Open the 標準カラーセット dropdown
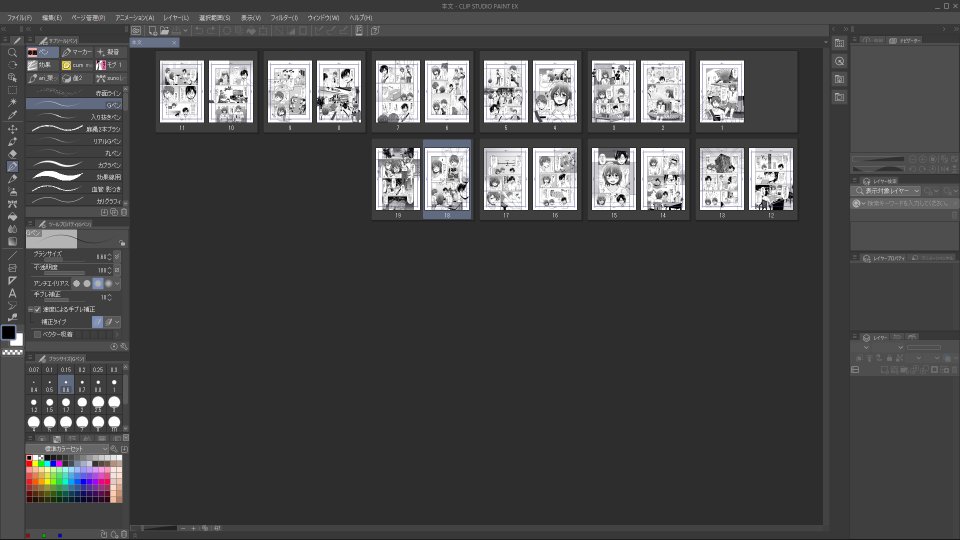Viewport: 960px width, 540px height. (x=68, y=449)
